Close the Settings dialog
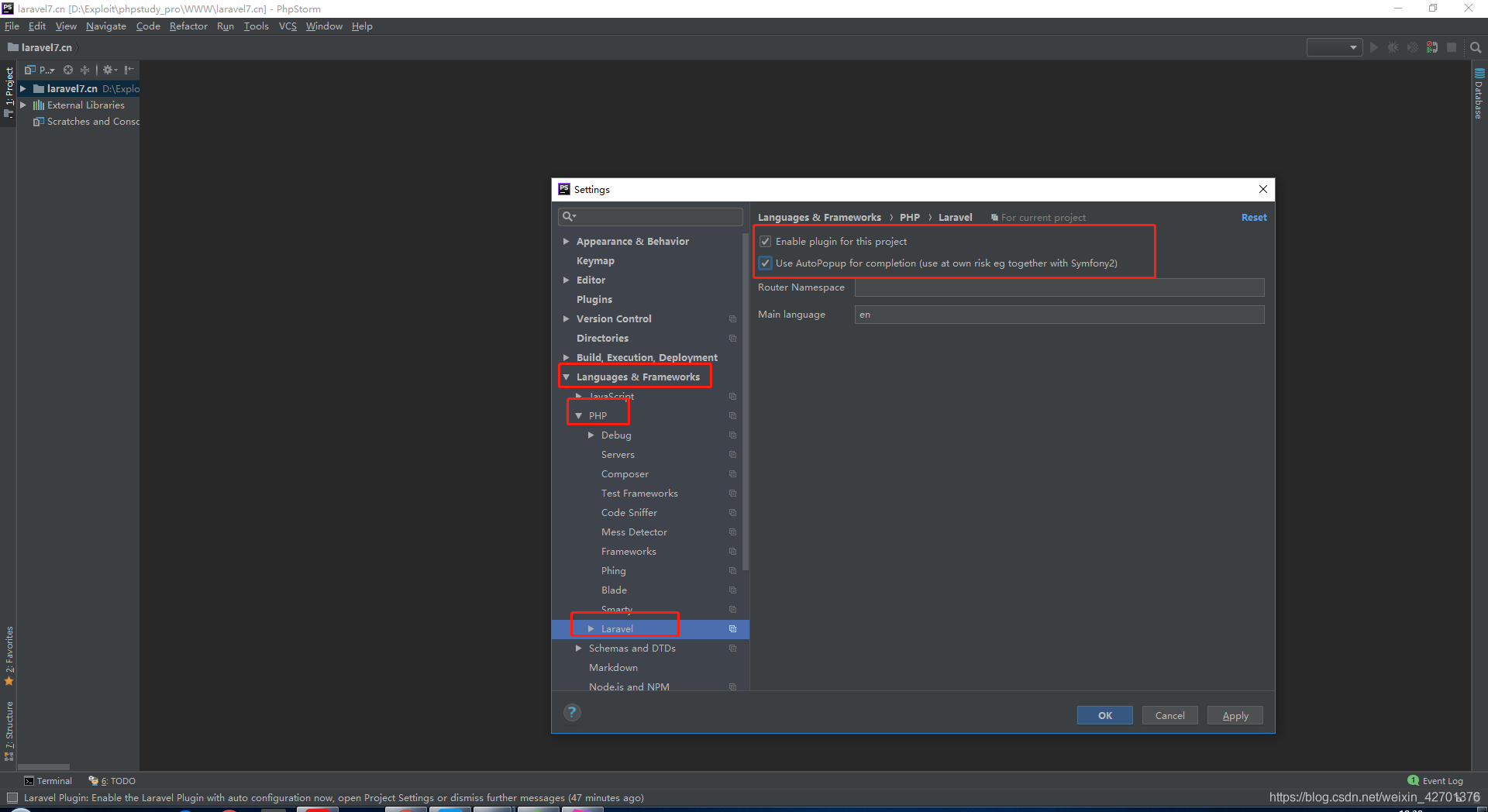 point(1263,190)
